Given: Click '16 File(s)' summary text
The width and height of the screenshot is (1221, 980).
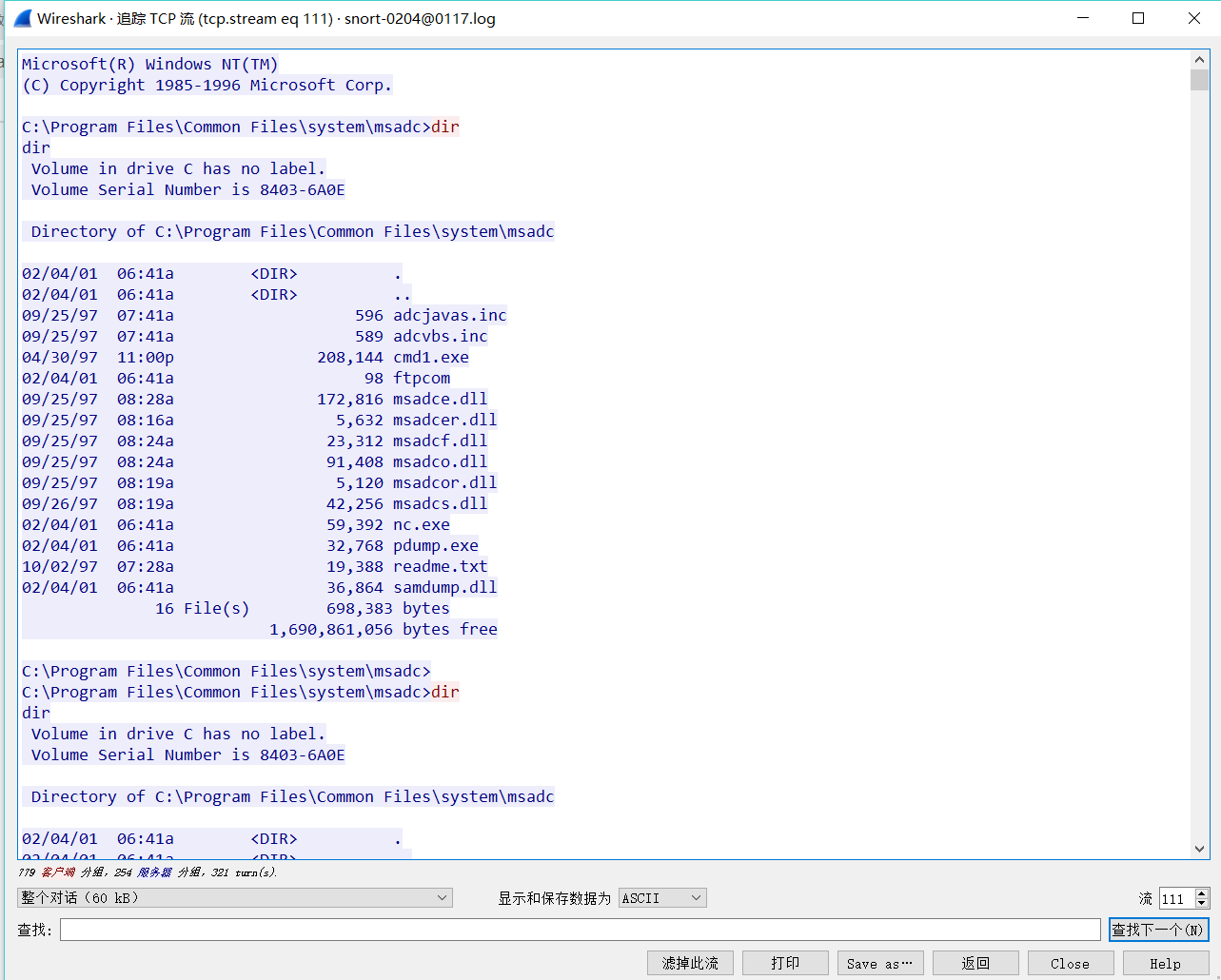Looking at the screenshot, I should 203,608.
